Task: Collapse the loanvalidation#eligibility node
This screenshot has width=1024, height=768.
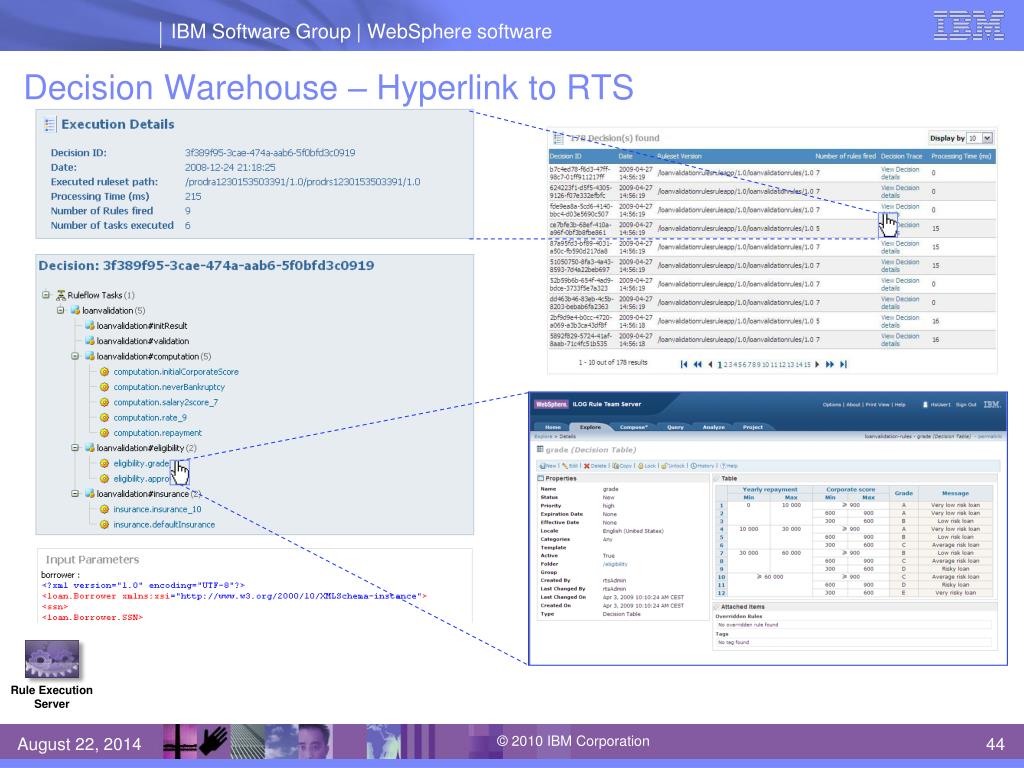Action: pyautogui.click(x=75, y=448)
